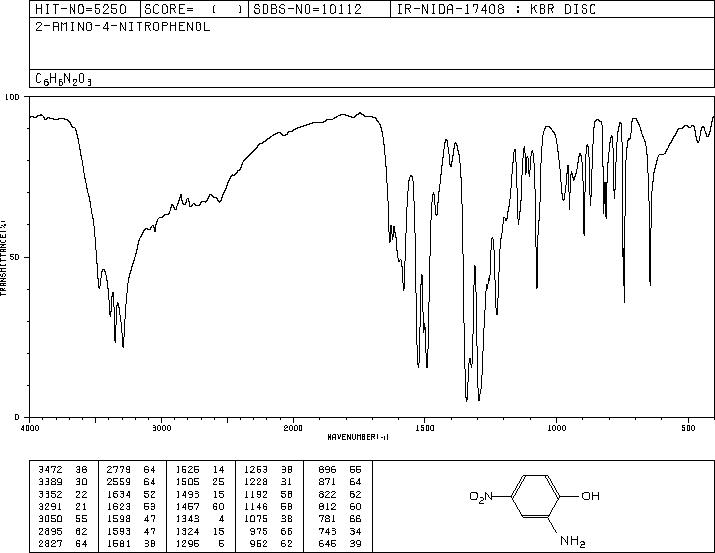Select the SDBS-NO=10112 header text

pos(307,9)
